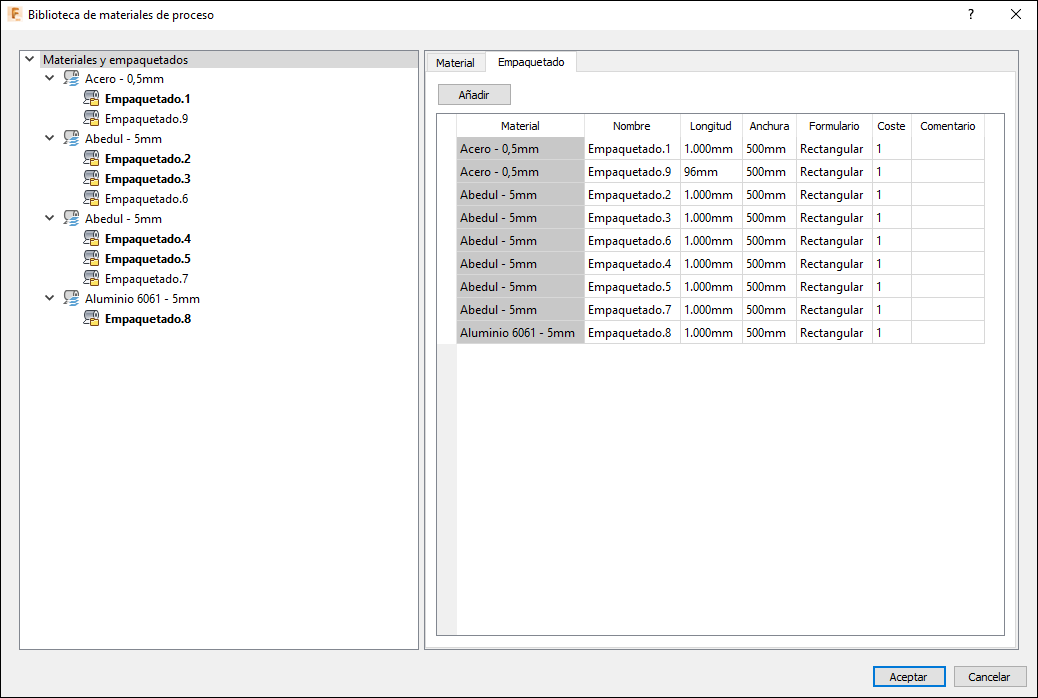Screen dimensions: 1038x698
Task: Select Empaquetado.8 in the tree
Action: pos(148,319)
